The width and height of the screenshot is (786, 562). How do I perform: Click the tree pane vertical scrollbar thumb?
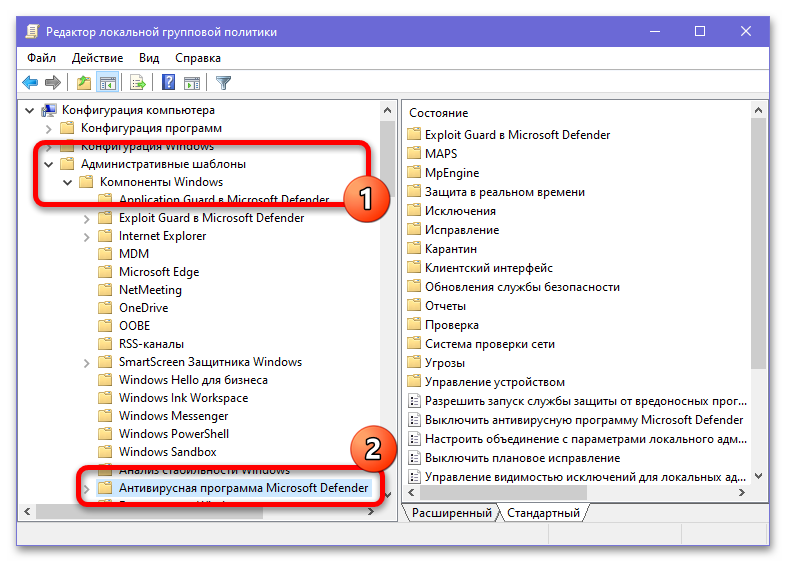pyautogui.click(x=387, y=157)
